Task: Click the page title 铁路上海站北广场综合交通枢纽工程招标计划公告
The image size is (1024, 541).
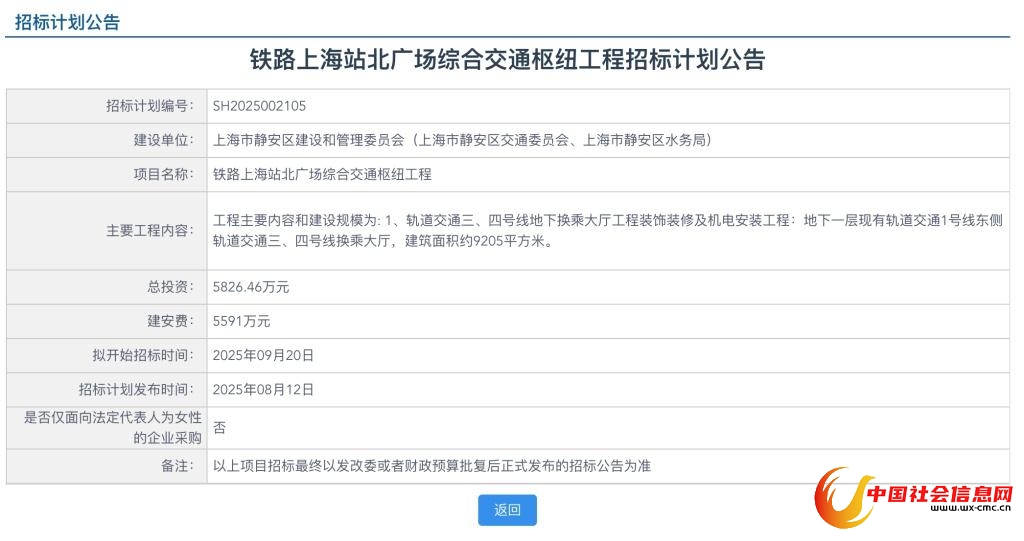Action: coord(507,60)
